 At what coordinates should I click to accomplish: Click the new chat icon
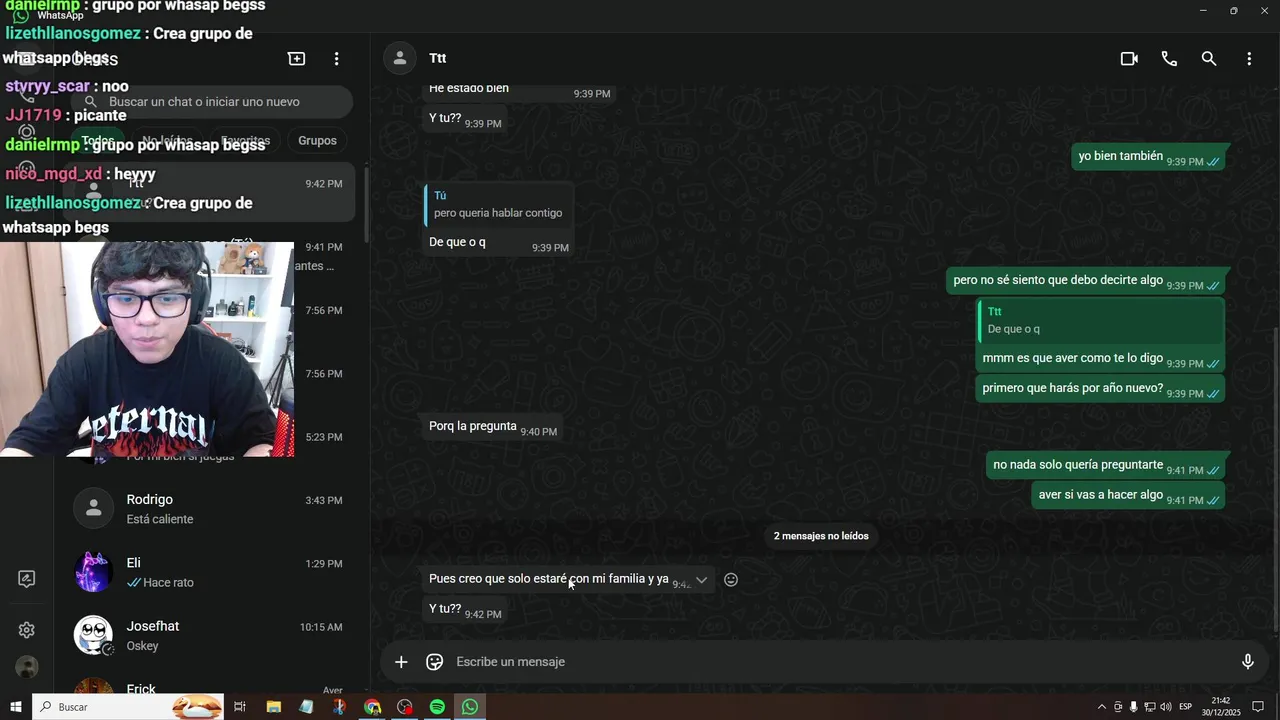click(x=297, y=59)
